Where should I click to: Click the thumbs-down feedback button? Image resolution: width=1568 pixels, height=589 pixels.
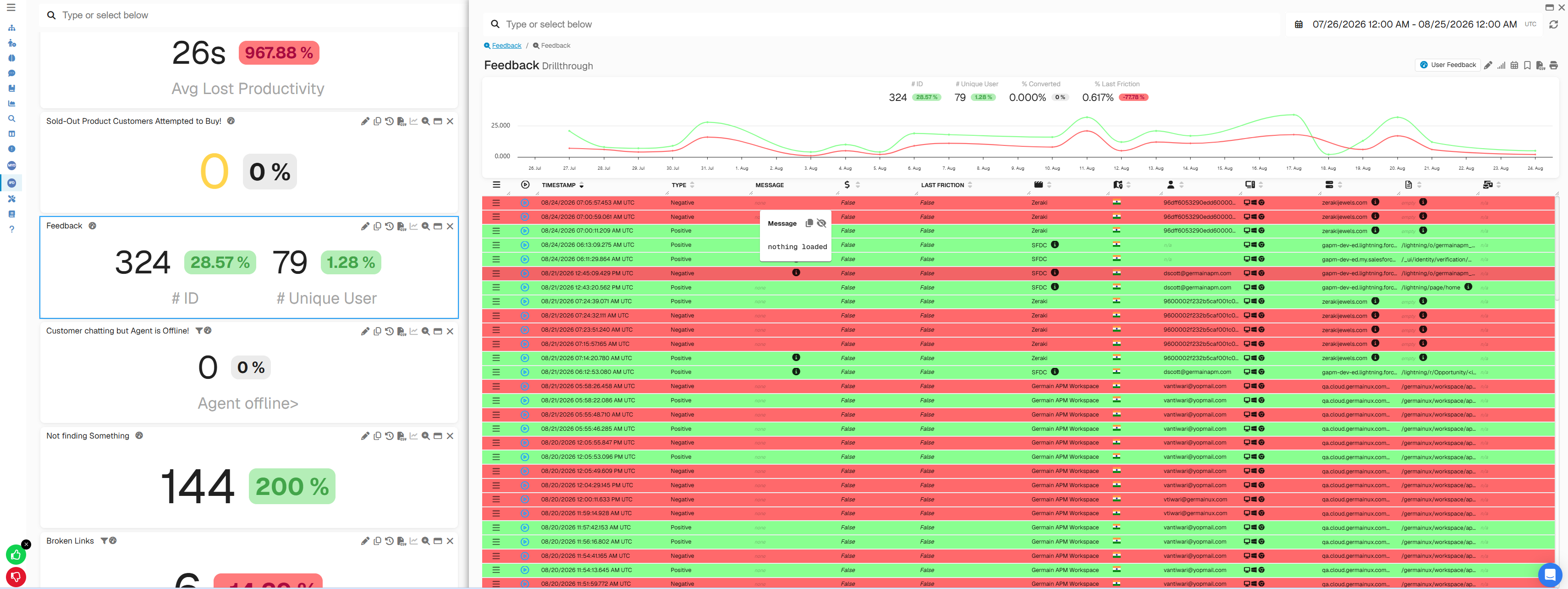(x=16, y=577)
